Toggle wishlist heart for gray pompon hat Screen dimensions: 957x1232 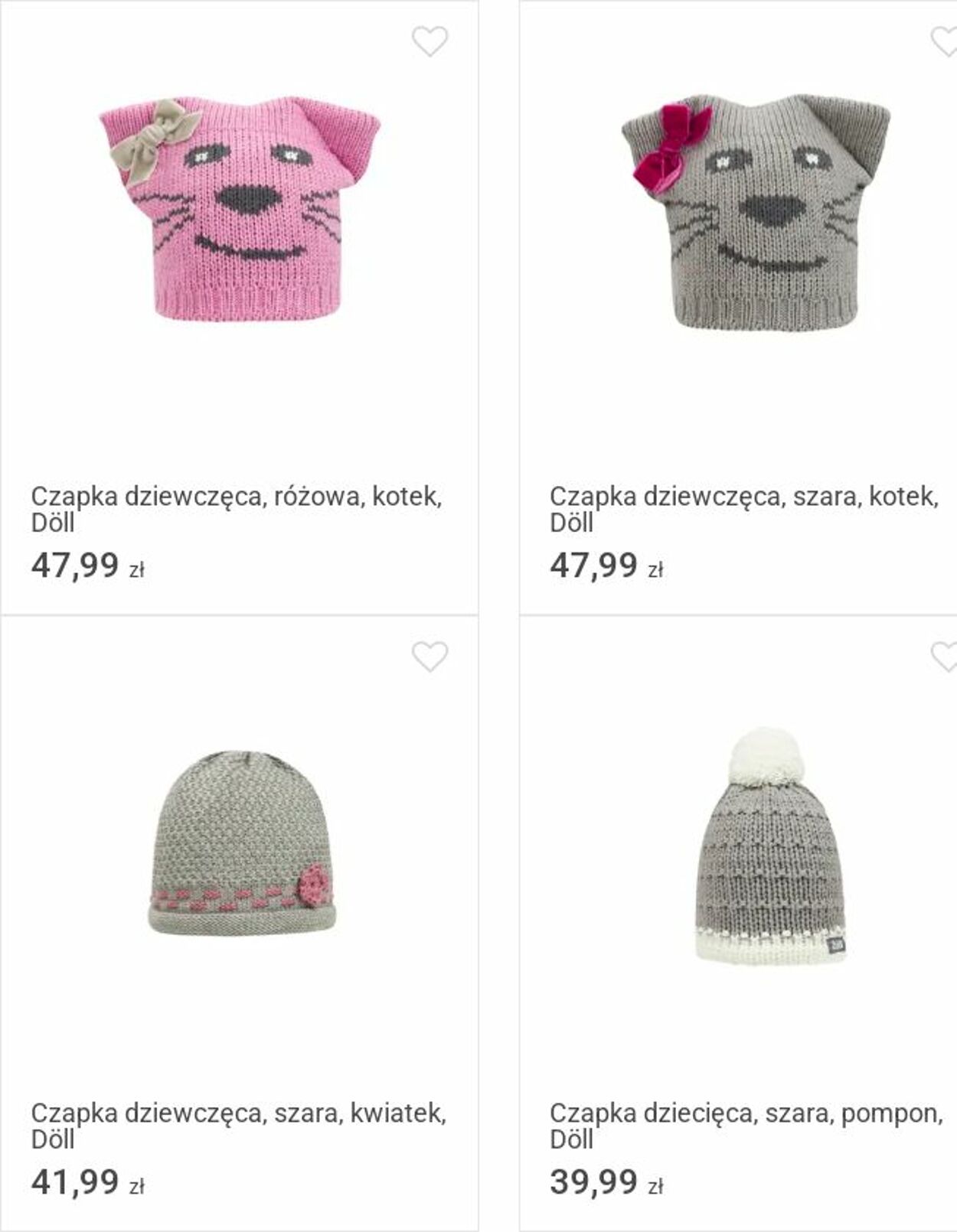pyautogui.click(x=944, y=657)
